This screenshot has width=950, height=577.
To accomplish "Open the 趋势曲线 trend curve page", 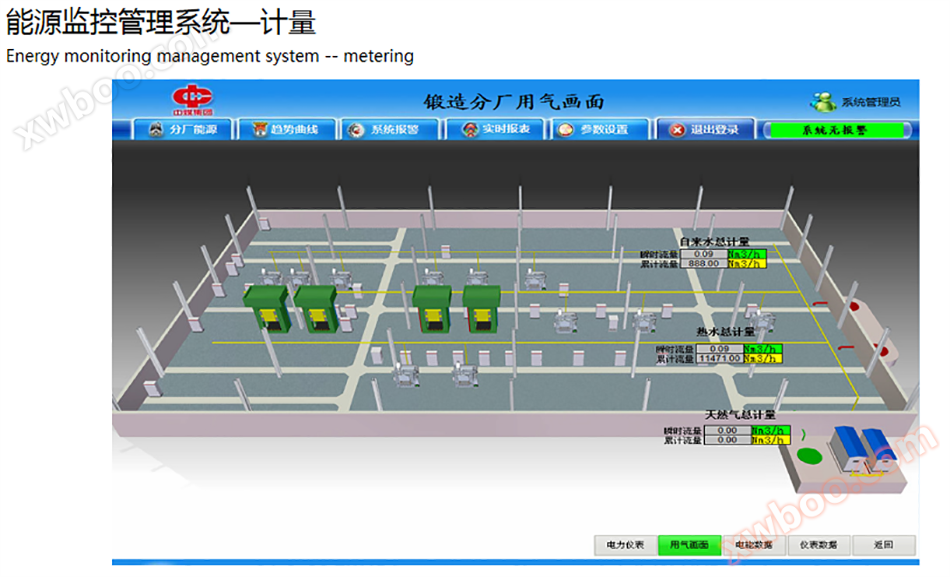I will point(286,130).
